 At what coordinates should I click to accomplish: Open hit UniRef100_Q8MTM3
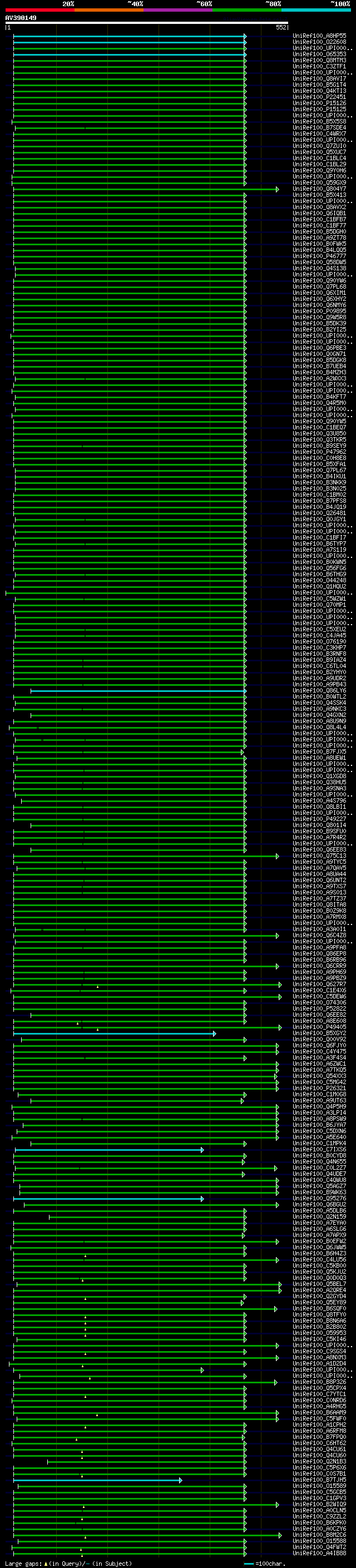click(x=319, y=60)
